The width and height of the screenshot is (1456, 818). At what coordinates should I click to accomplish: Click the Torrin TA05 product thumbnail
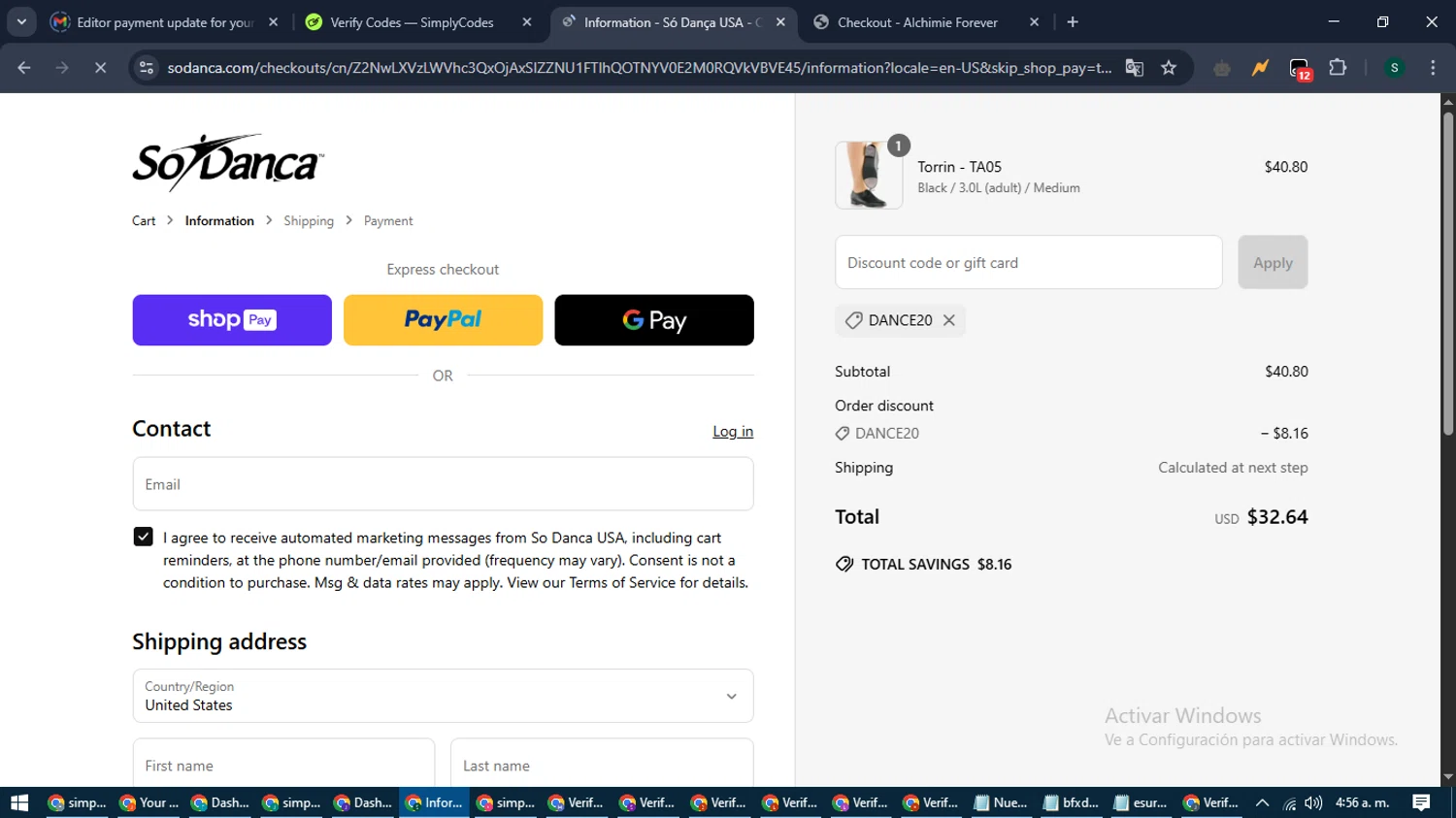(869, 175)
